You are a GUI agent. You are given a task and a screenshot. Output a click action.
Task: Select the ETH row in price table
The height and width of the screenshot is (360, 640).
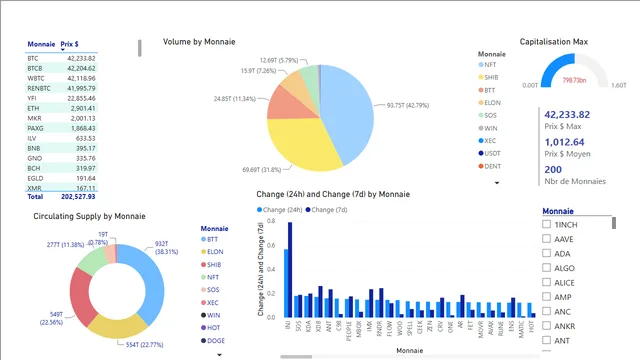tap(61, 108)
